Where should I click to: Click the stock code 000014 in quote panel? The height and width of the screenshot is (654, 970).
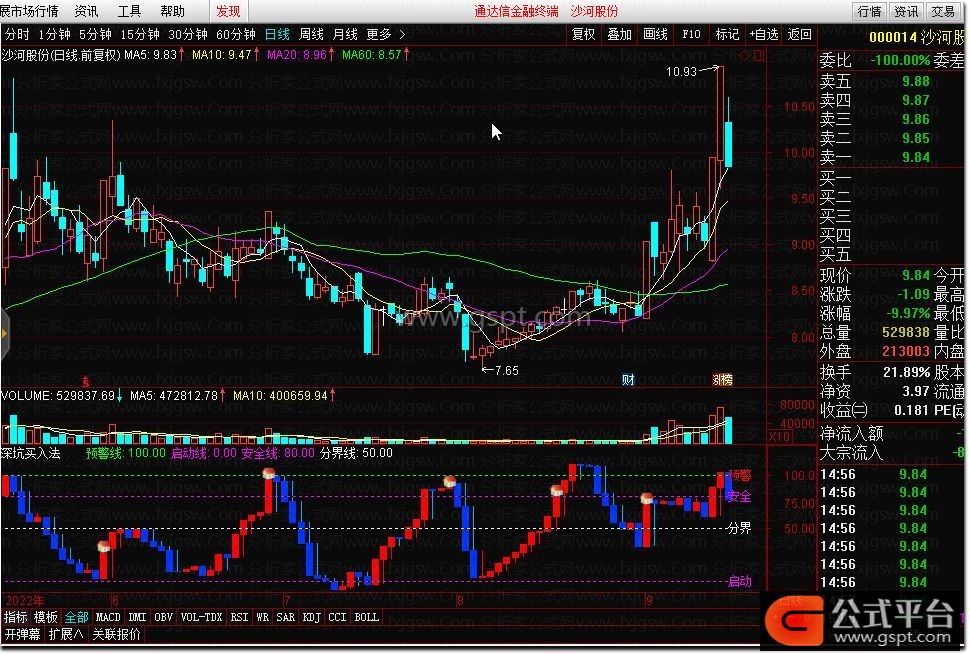[x=893, y=37]
